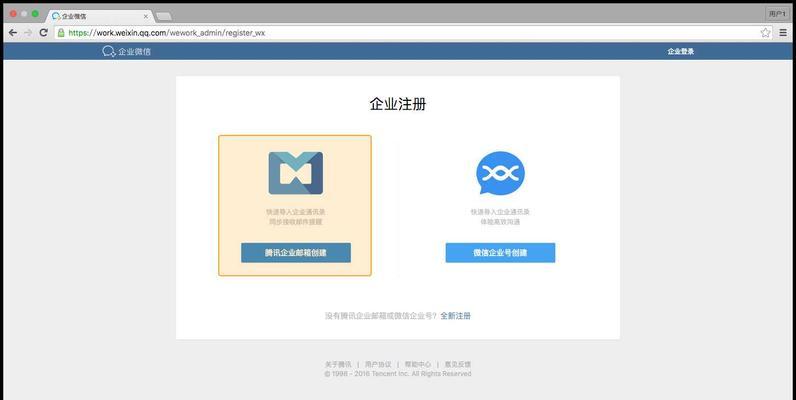Image resolution: width=796 pixels, height=400 pixels.
Task: Go back with the browser back arrow
Action: [13, 32]
